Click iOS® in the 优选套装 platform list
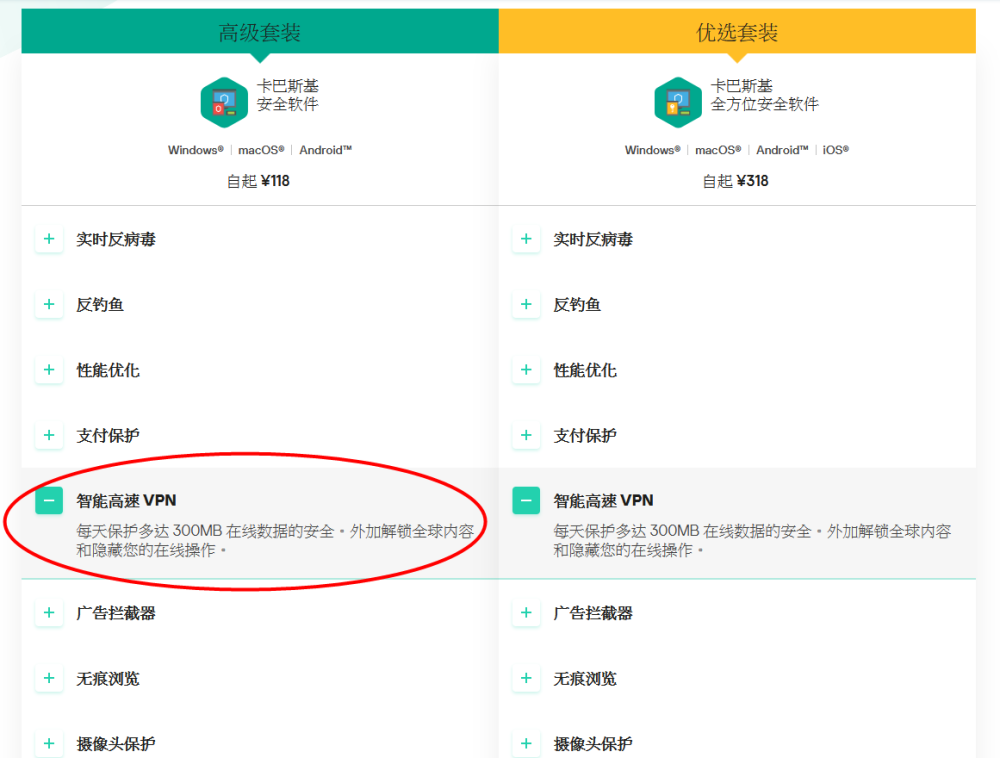This screenshot has height=758, width=1000. (x=835, y=150)
